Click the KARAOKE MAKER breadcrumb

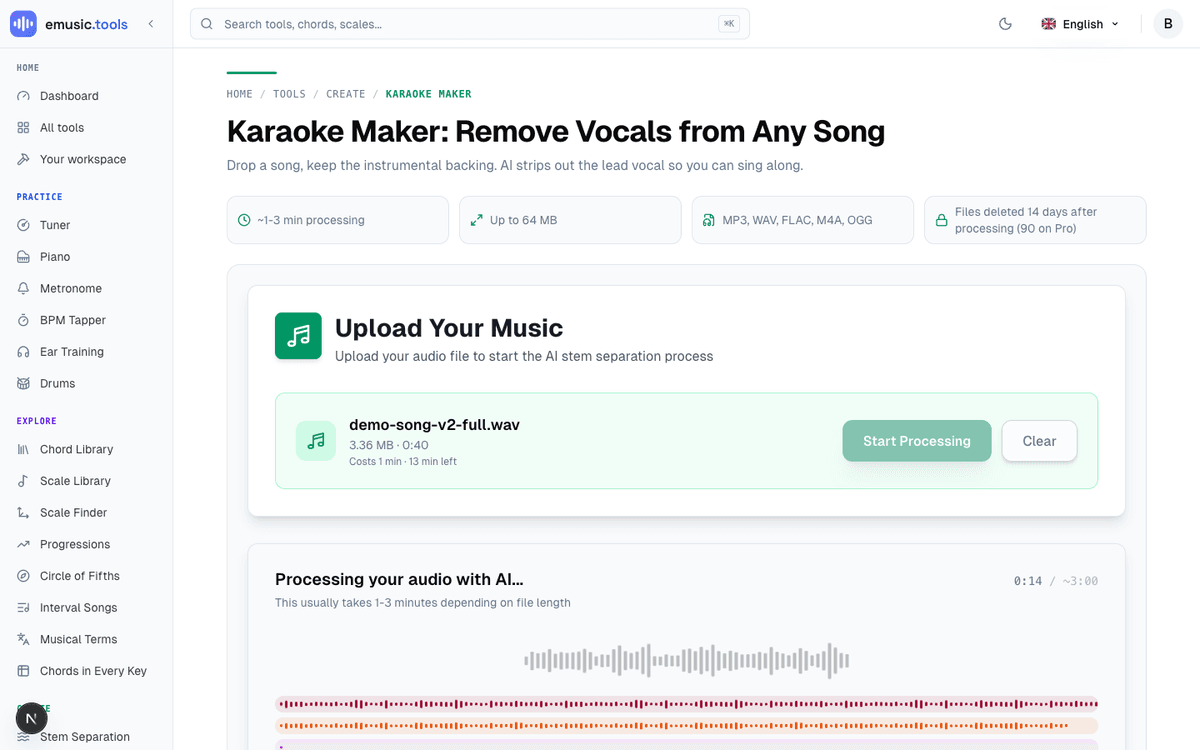(x=429, y=94)
